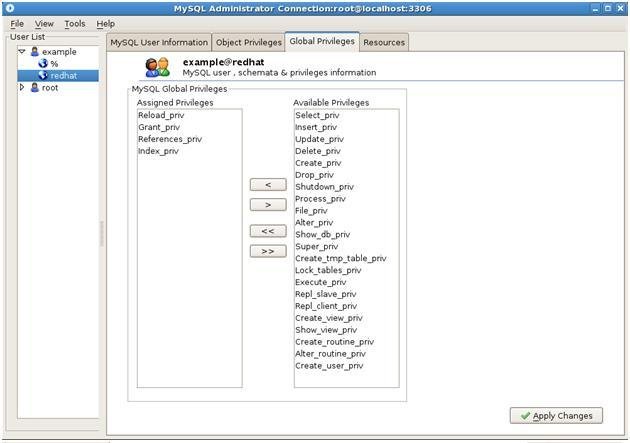630x443 pixels.
Task: Click the double left arrow assign-all button
Action: (268, 231)
